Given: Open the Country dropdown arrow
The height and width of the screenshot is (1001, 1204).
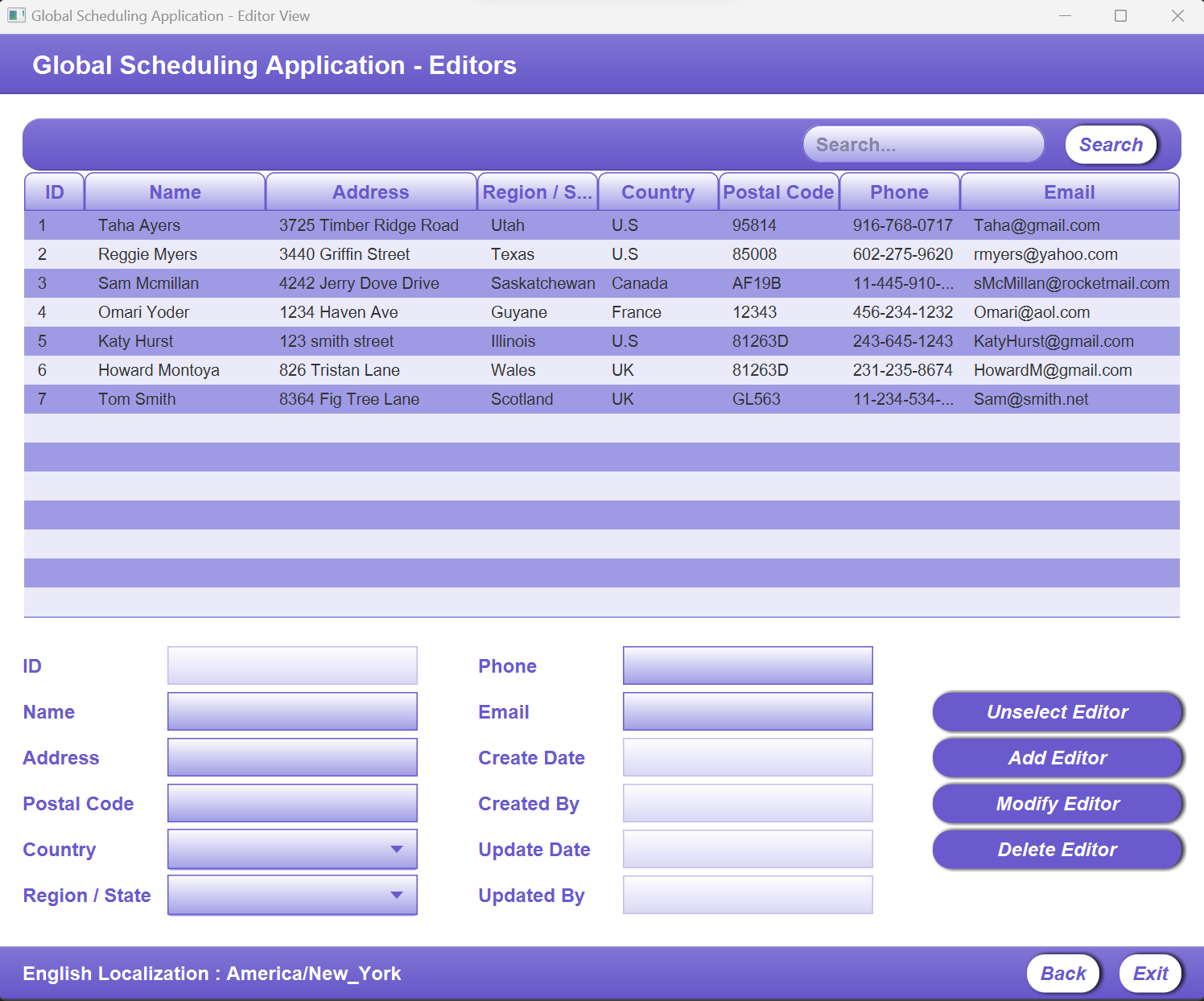Looking at the screenshot, I should (396, 849).
